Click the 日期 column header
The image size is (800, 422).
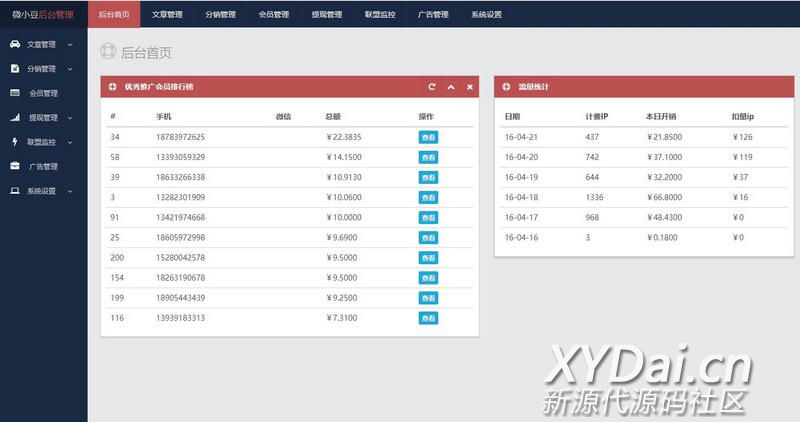512,116
